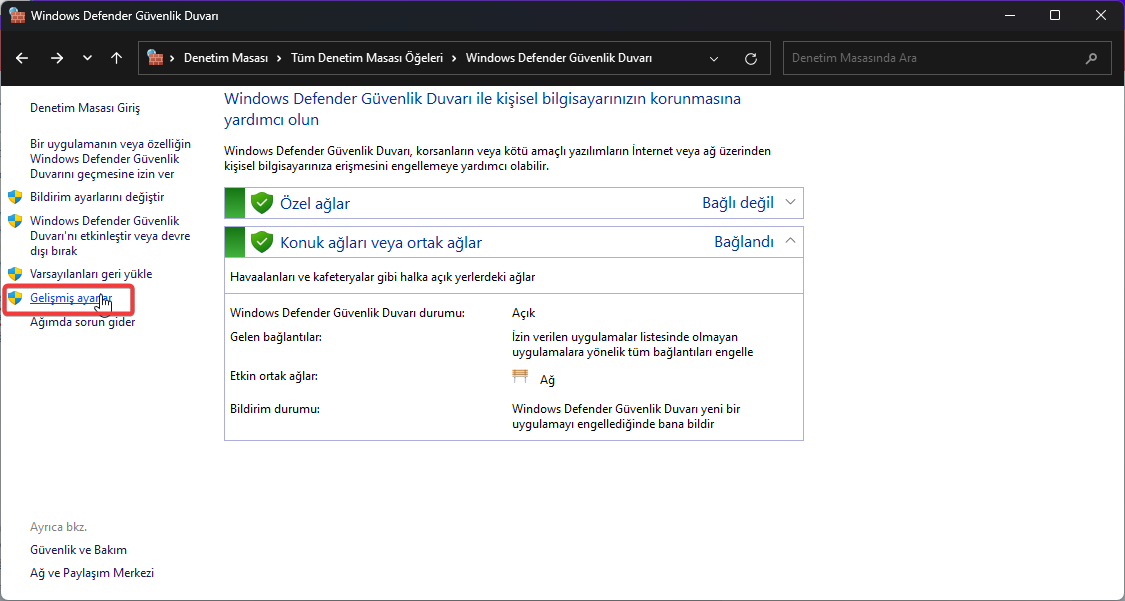This screenshot has width=1125, height=601.
Task: Click shield icon beside Gelişmiş ayarlar
Action: point(15,298)
